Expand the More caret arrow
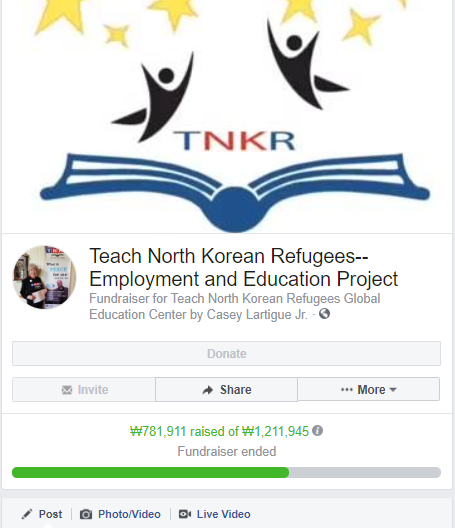Screen dimensions: 455x528 point(393,390)
